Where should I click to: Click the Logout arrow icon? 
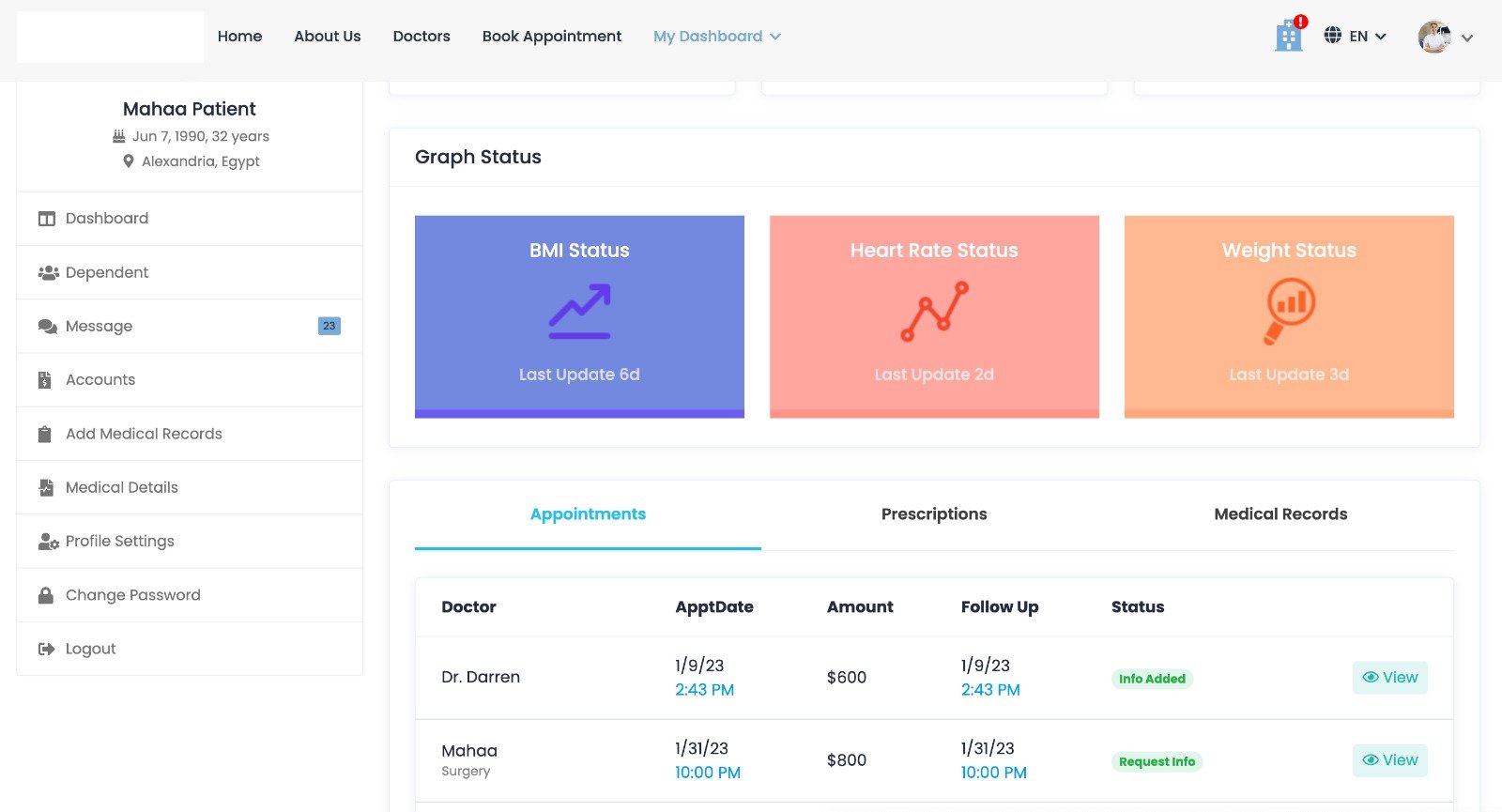pyautogui.click(x=46, y=649)
